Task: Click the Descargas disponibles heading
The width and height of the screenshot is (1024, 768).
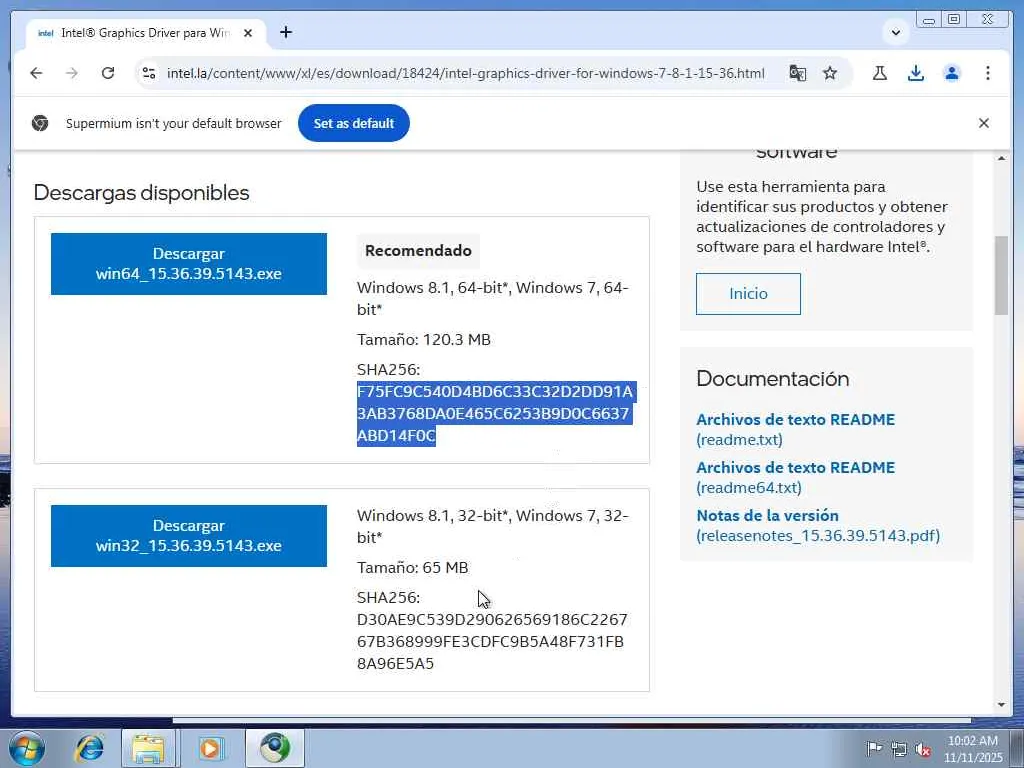Action: coord(141,193)
